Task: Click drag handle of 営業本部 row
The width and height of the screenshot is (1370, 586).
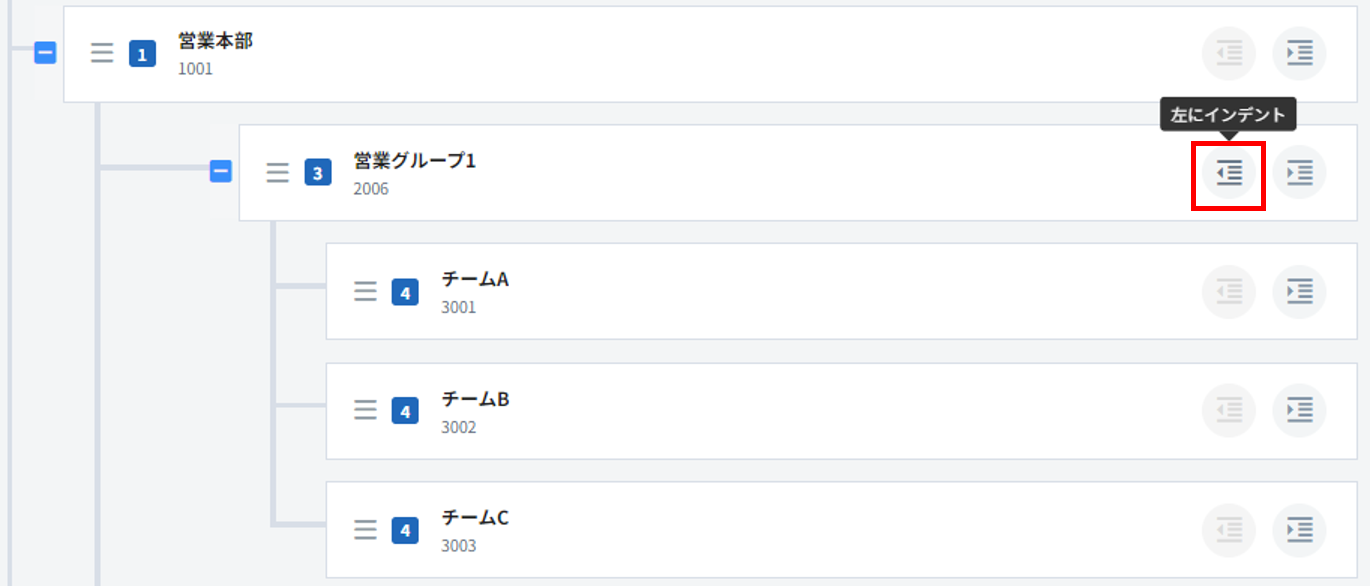Action: click(x=102, y=53)
